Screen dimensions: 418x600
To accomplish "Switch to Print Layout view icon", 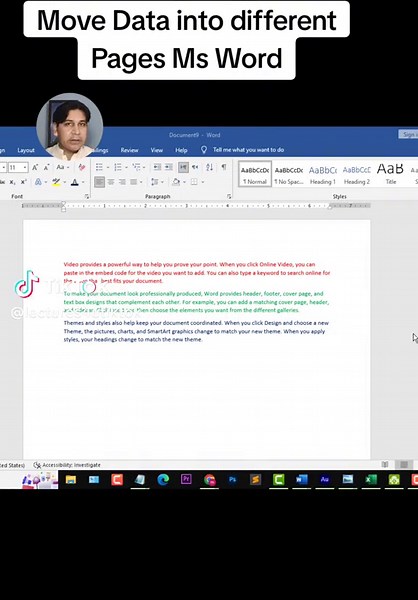I will (x=404, y=465).
